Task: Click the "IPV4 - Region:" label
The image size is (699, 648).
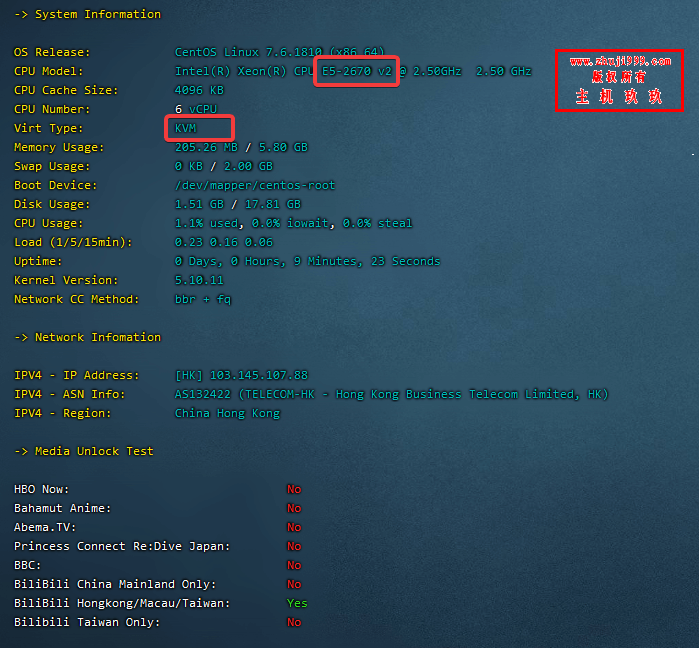Action: pos(63,413)
